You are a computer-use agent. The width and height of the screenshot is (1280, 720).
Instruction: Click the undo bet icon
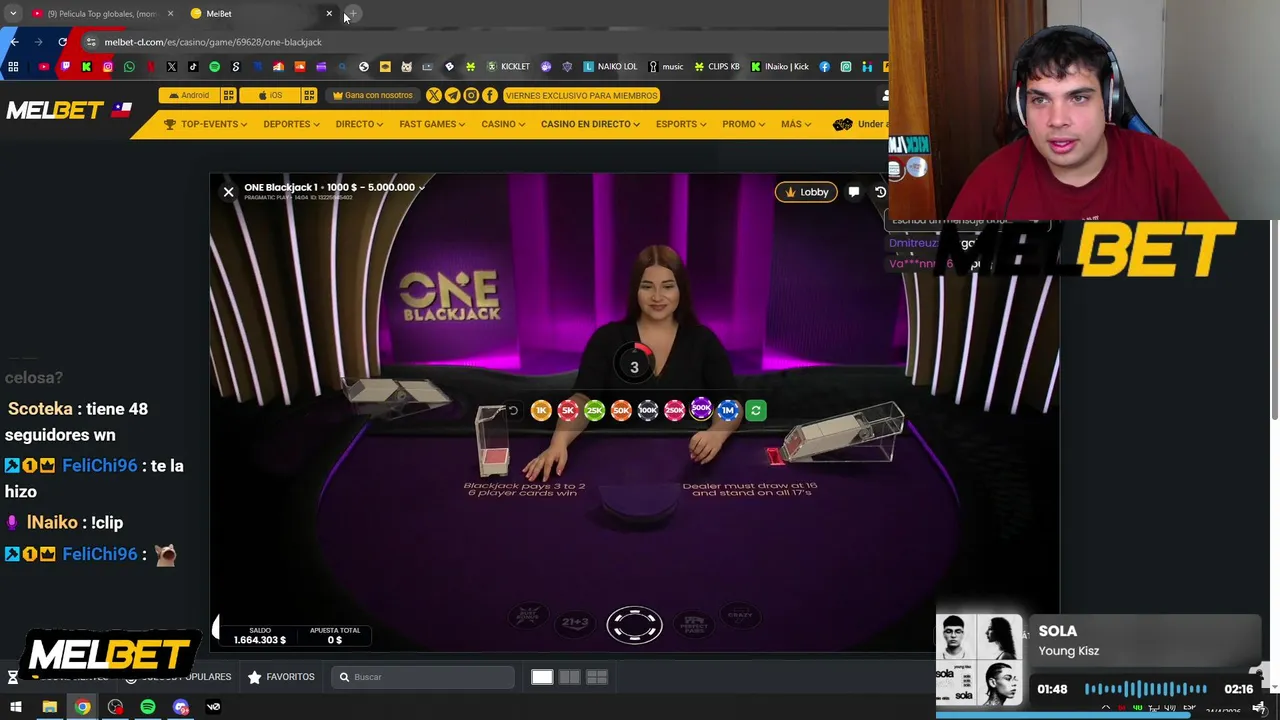coord(513,410)
